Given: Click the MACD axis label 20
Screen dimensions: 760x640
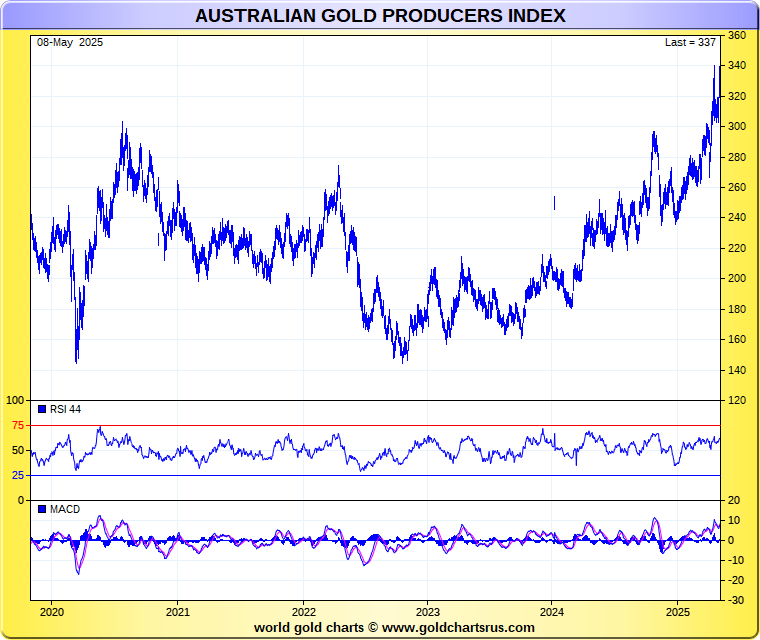Looking at the screenshot, I should tap(734, 500).
